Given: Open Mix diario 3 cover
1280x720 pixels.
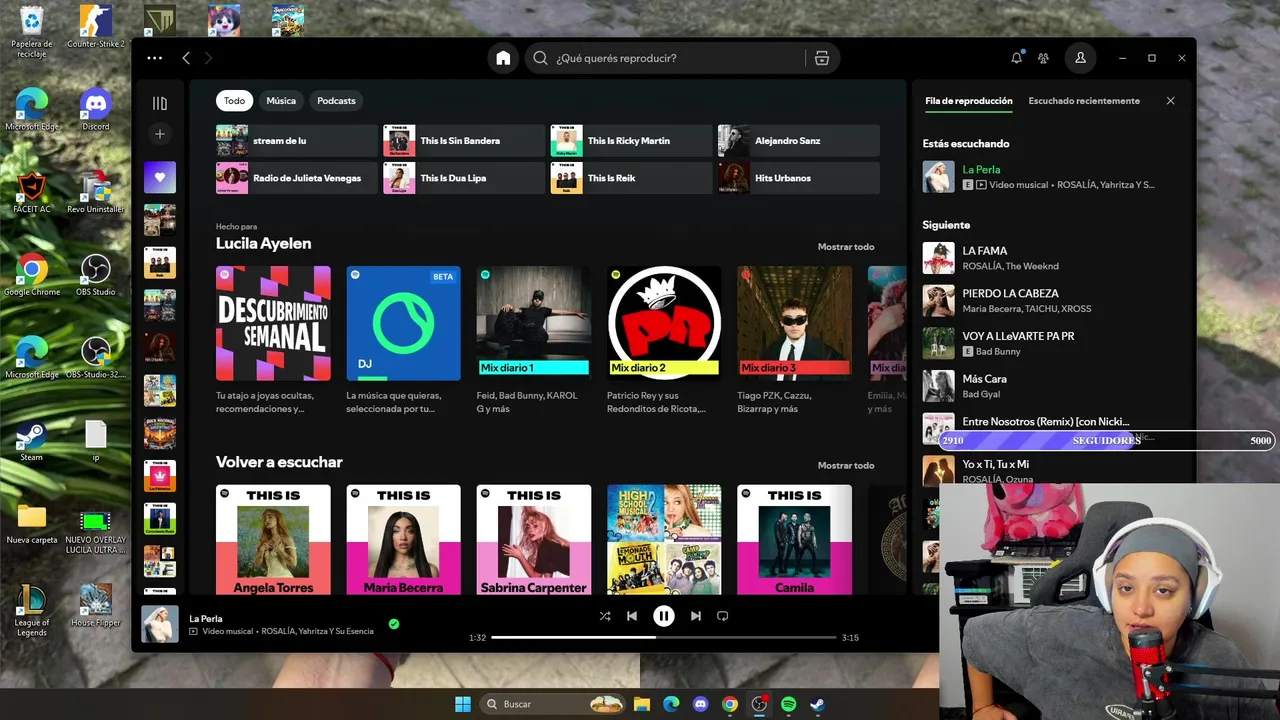Looking at the screenshot, I should [x=794, y=323].
